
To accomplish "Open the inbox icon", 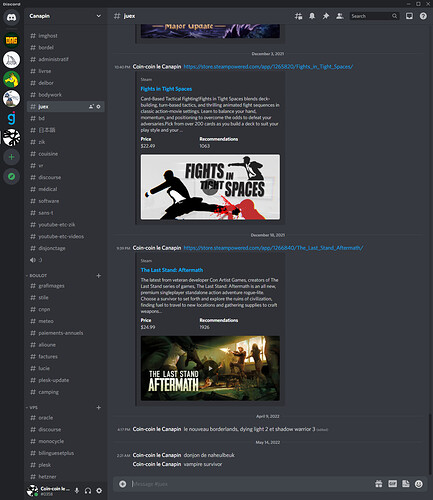I will click(x=409, y=16).
